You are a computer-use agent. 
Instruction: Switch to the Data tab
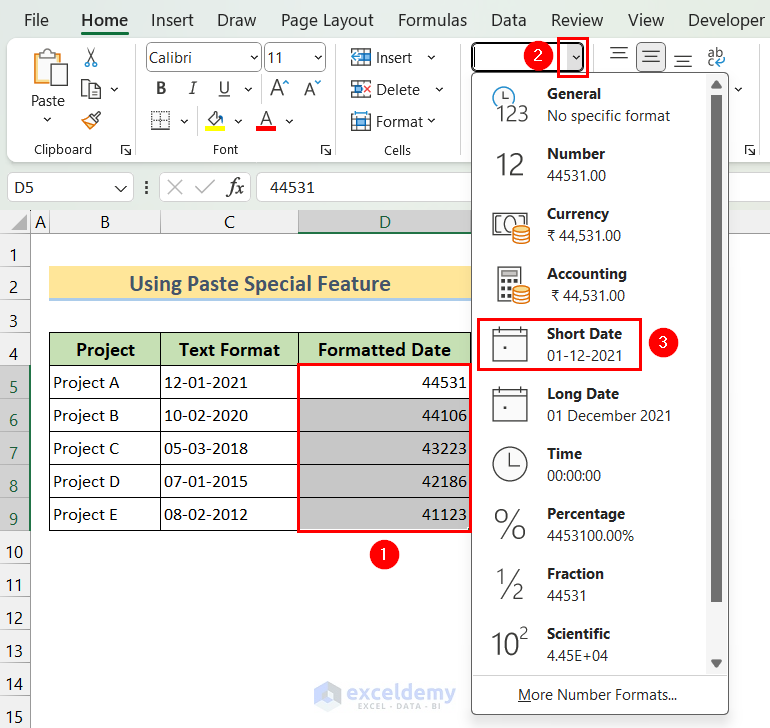point(509,20)
